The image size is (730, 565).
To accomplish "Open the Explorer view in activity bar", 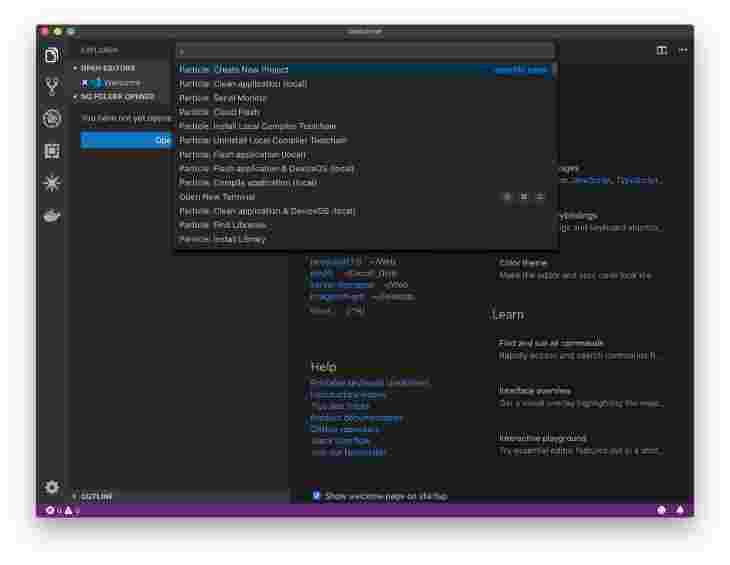I will click(x=52, y=55).
